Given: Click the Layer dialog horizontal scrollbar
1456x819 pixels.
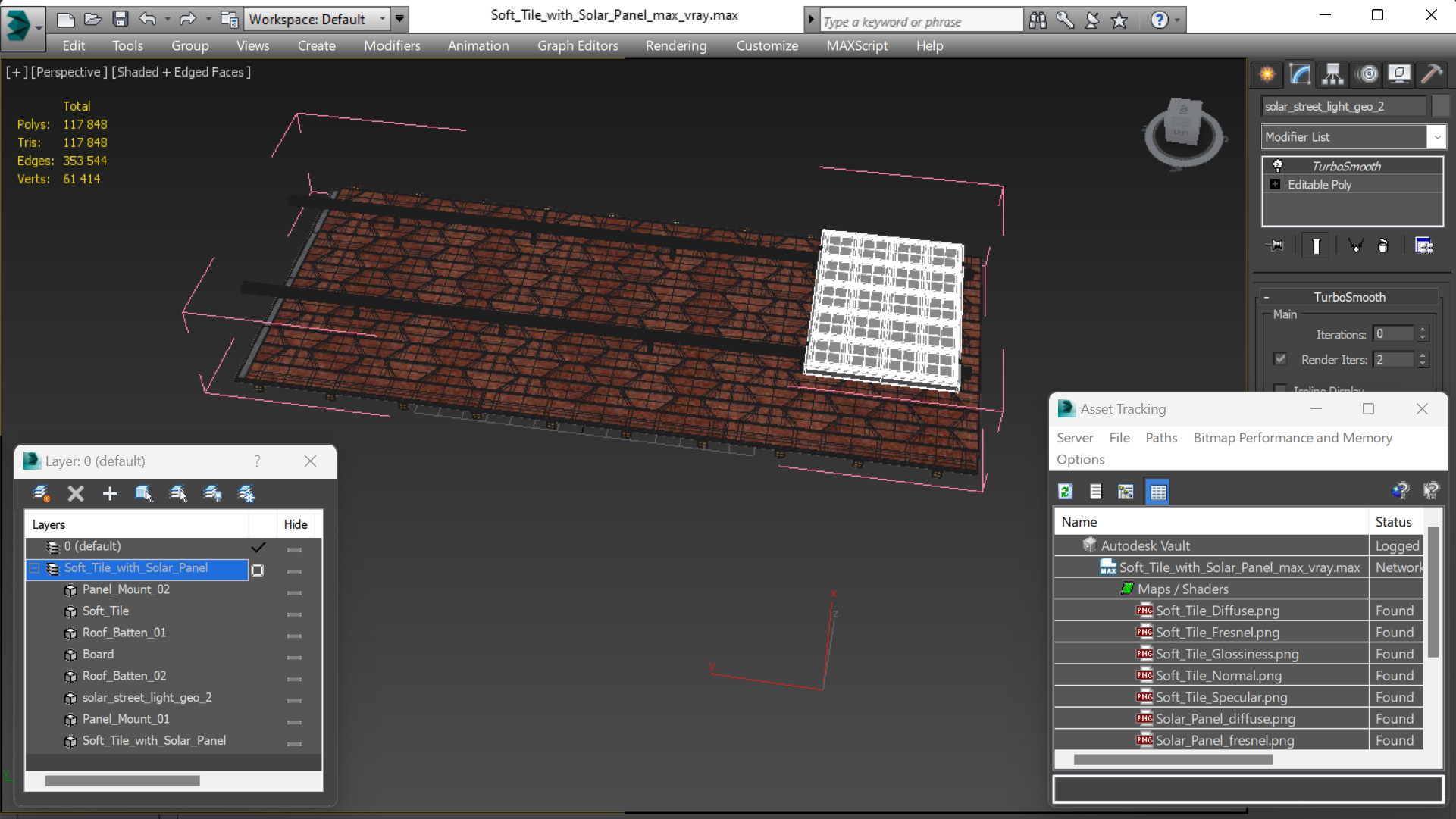Looking at the screenshot, I should point(122,780).
